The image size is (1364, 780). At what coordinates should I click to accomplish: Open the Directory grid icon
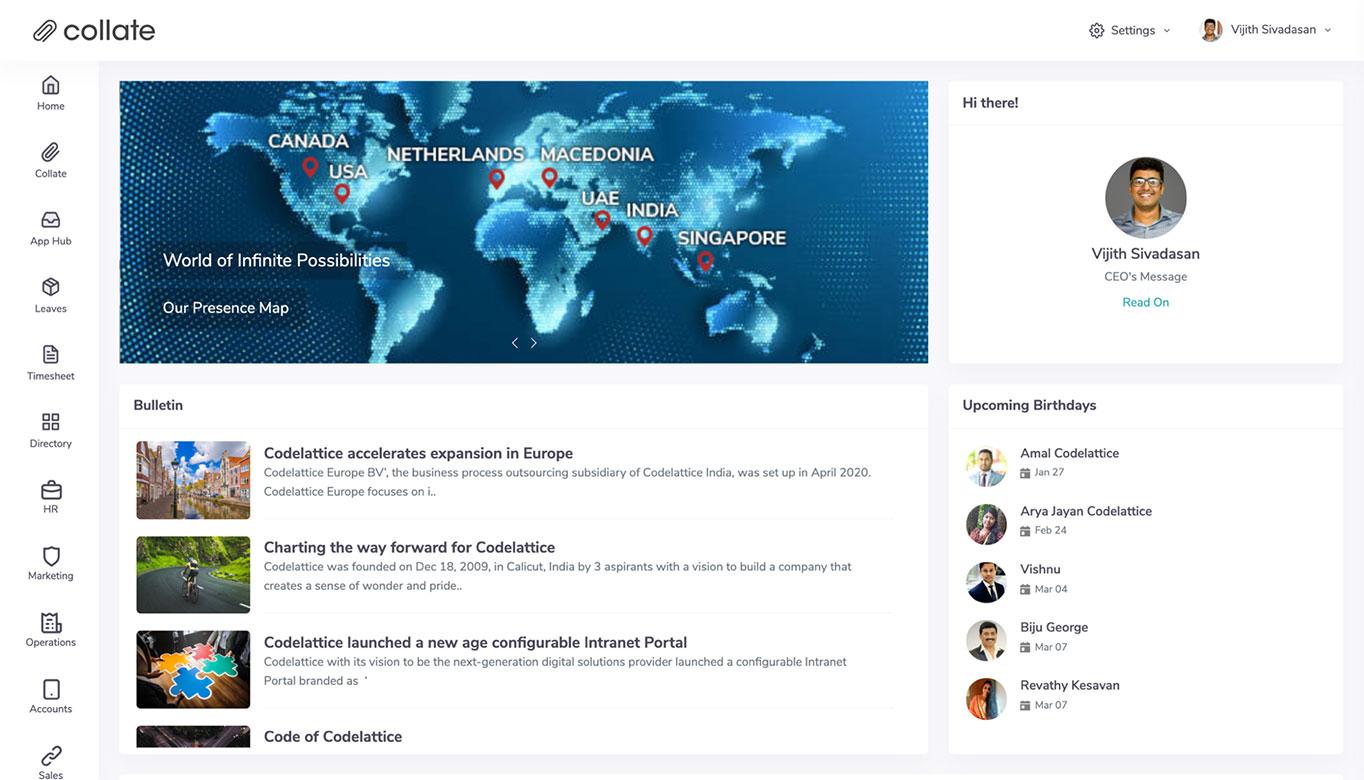point(51,422)
